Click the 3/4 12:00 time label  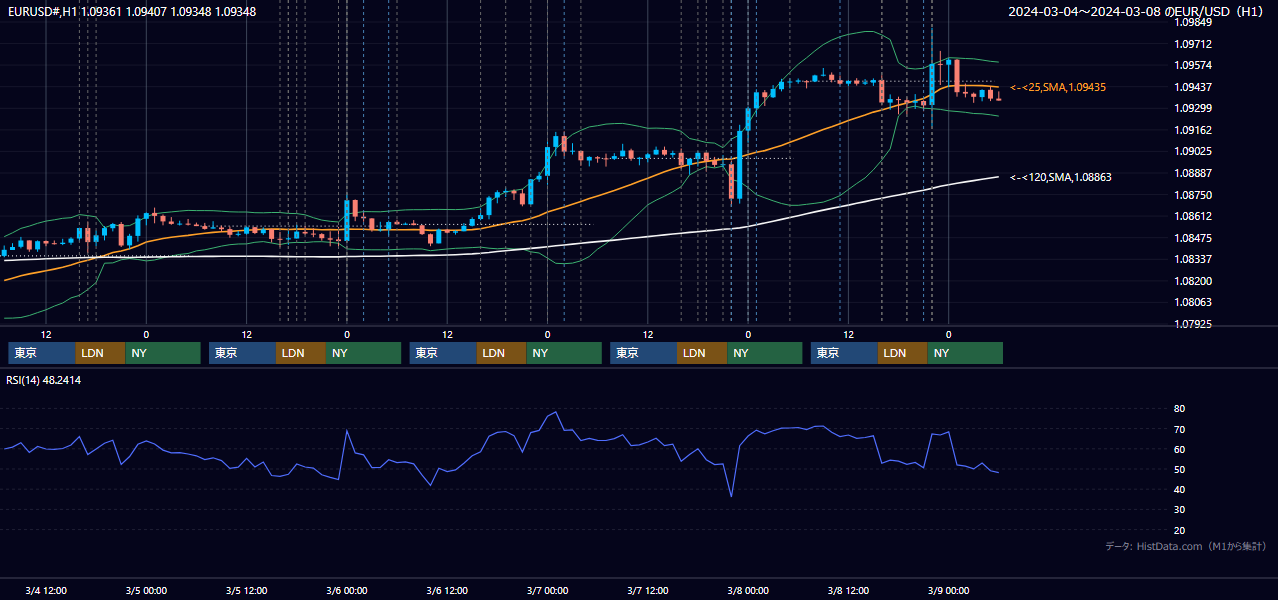46,591
